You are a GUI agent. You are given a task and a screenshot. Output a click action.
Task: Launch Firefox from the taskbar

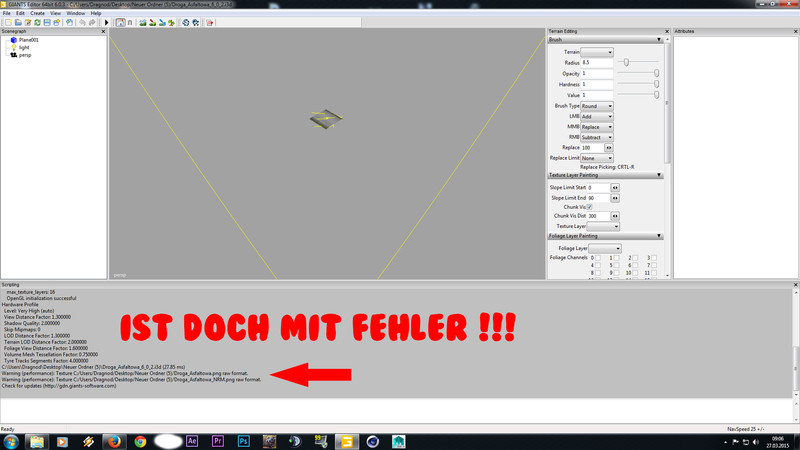point(114,441)
